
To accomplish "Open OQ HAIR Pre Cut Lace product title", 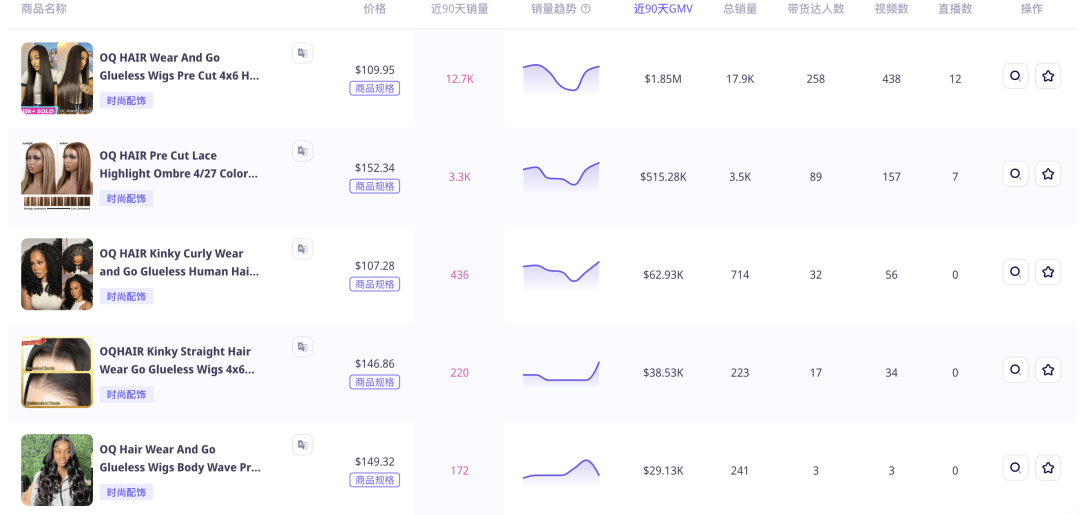I will pos(178,164).
